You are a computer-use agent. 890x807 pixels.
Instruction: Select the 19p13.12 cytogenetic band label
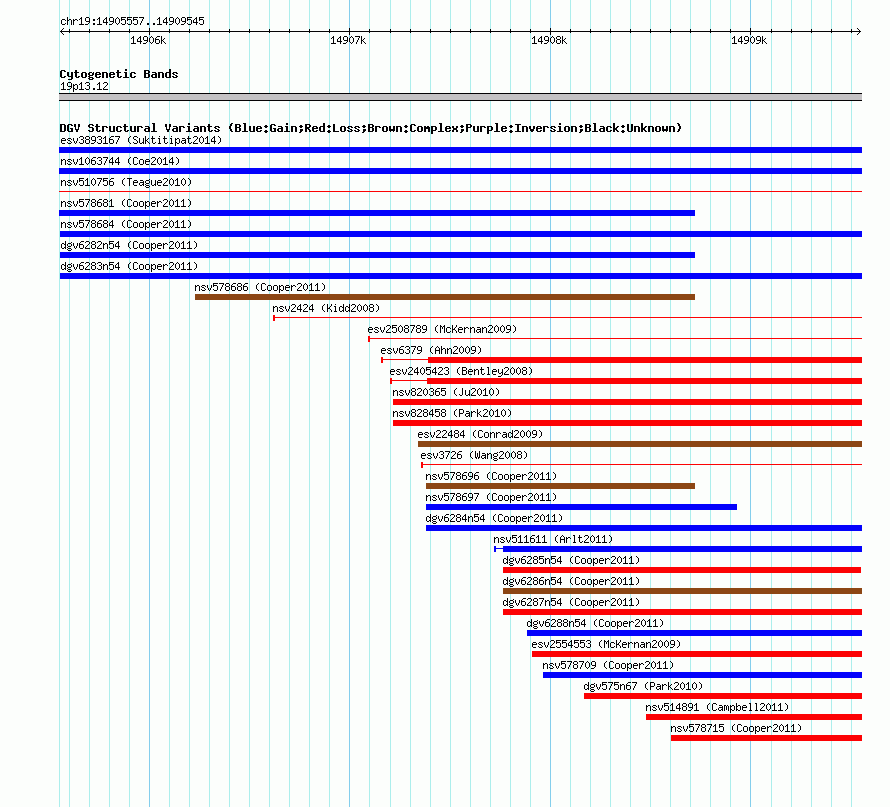84,86
